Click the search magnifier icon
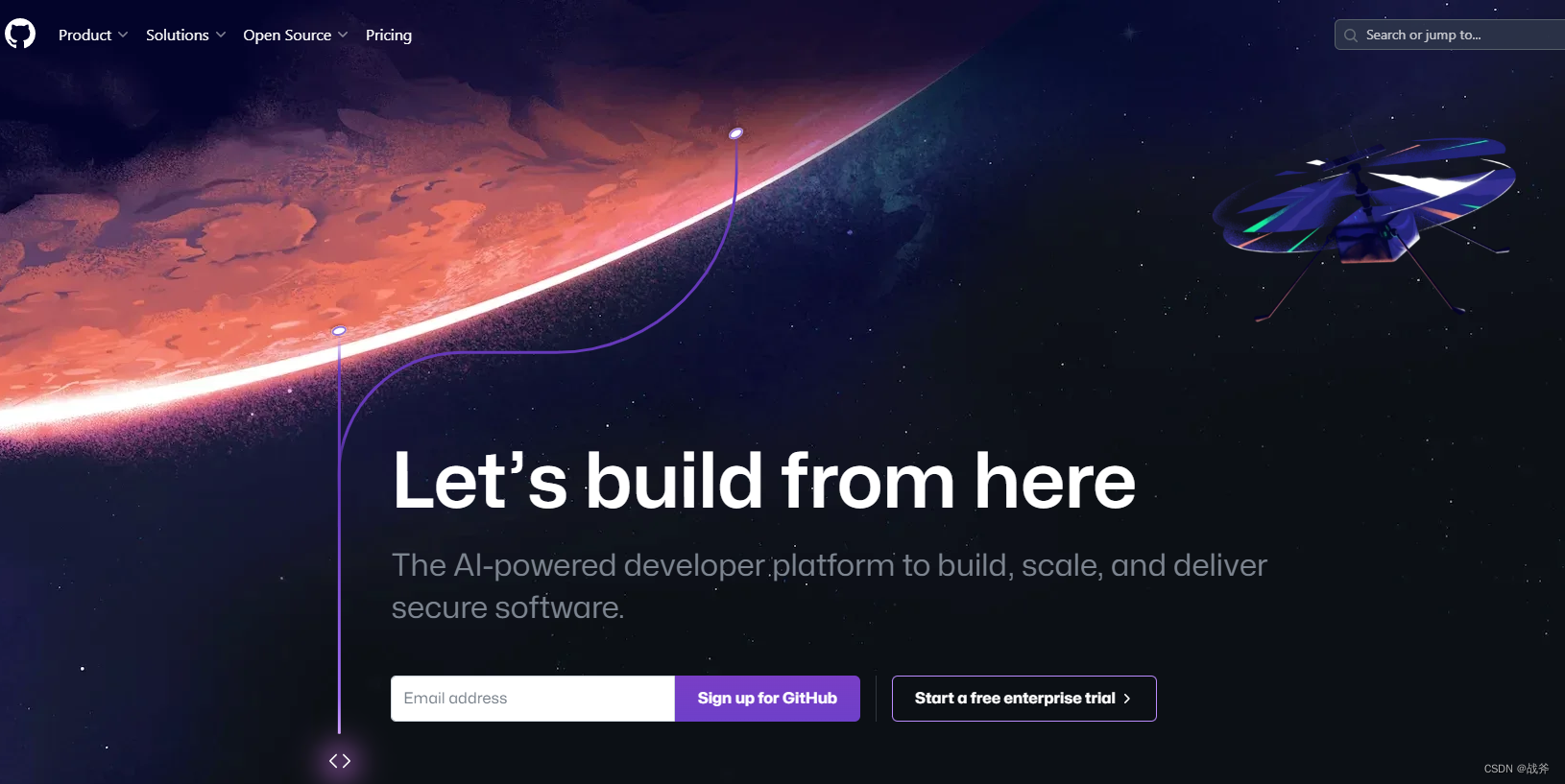 coord(1351,36)
